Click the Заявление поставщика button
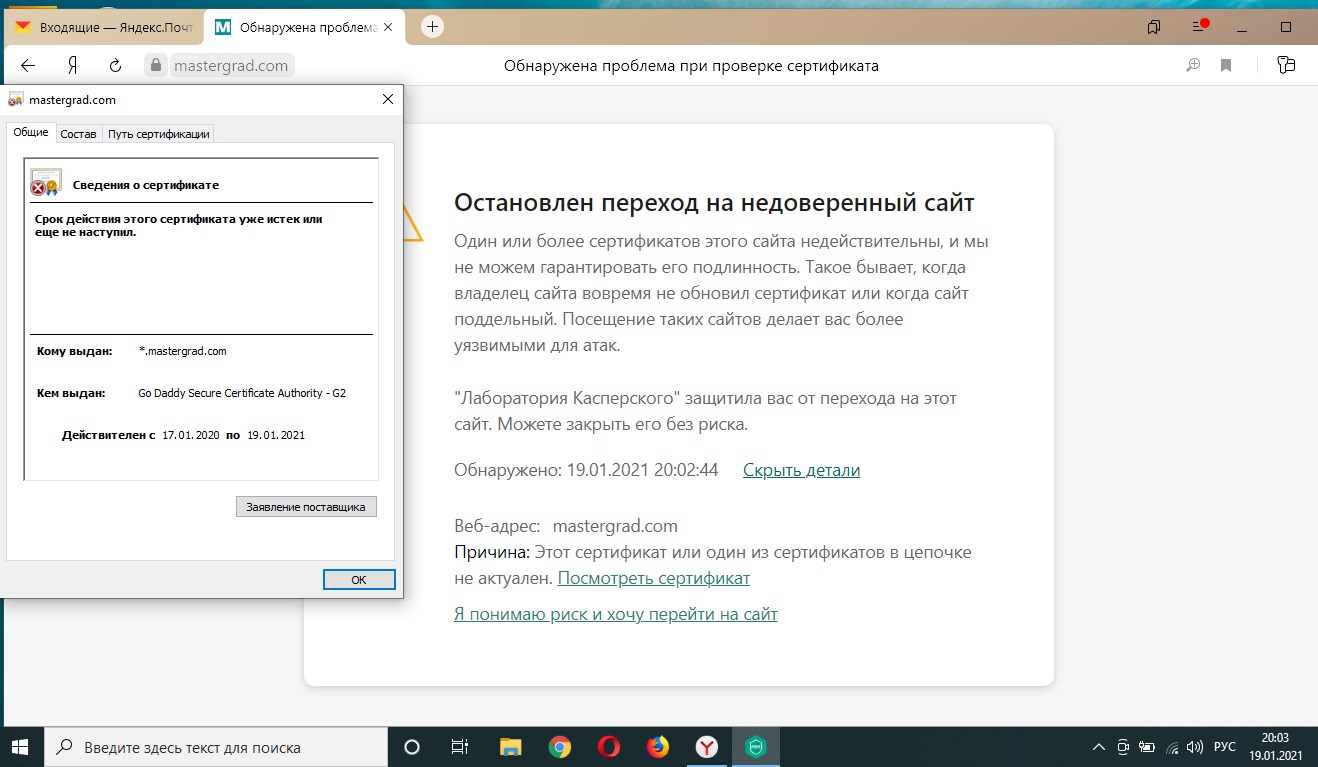The height and width of the screenshot is (767, 1318). [306, 507]
